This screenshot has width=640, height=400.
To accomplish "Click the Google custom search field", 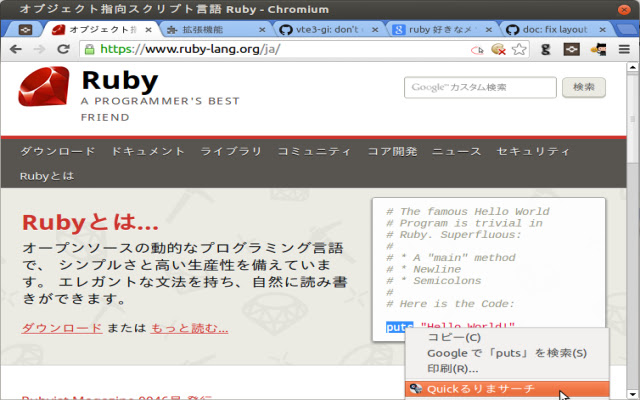I will (x=480, y=87).
